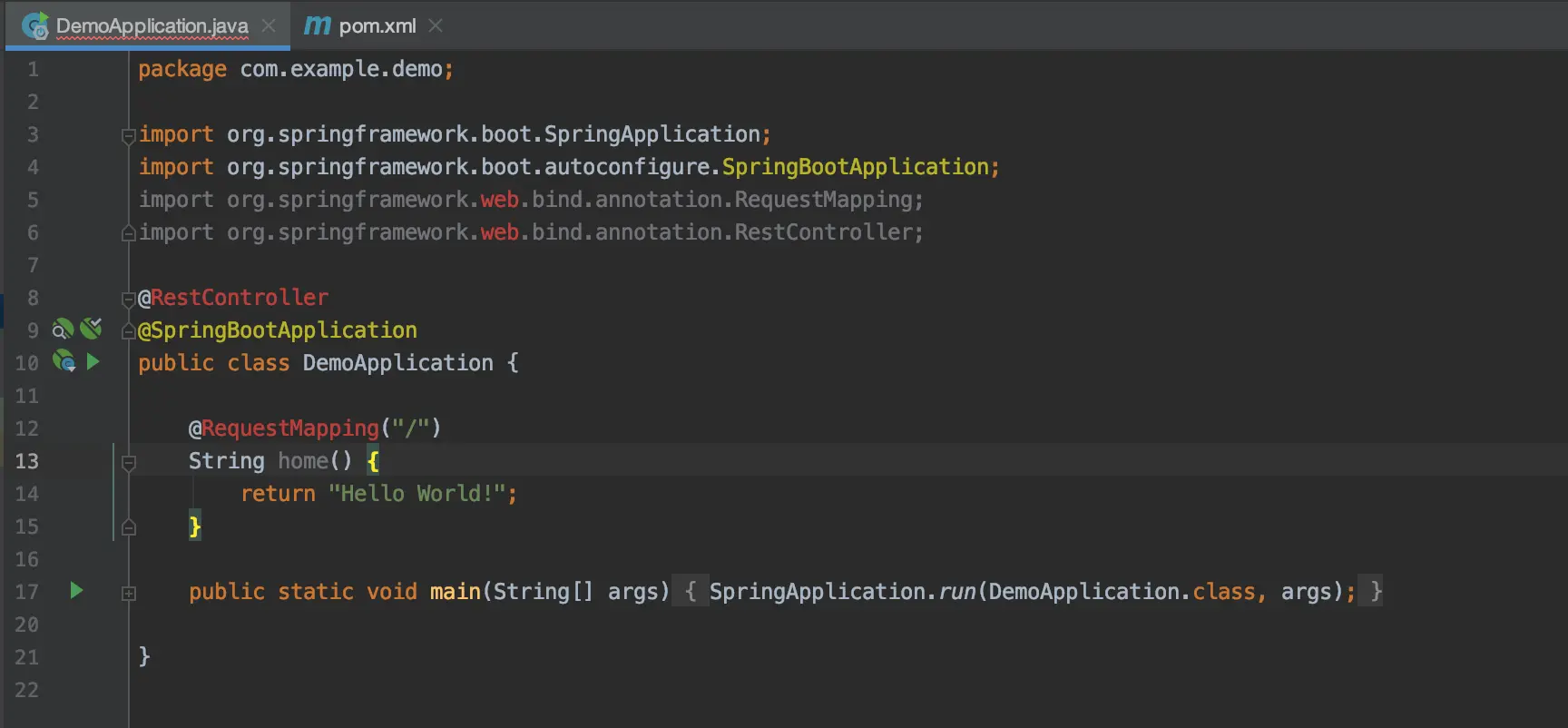Viewport: 1568px width, 728px height.
Task: Click RequestMapping in the line 5 import
Action: pyautogui.click(x=824, y=200)
